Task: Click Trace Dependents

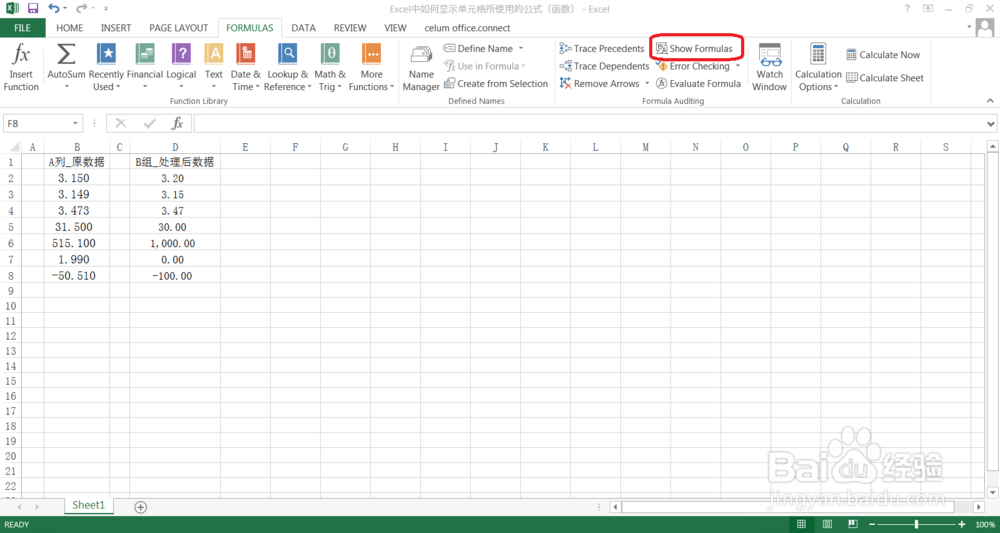Action: tap(604, 66)
